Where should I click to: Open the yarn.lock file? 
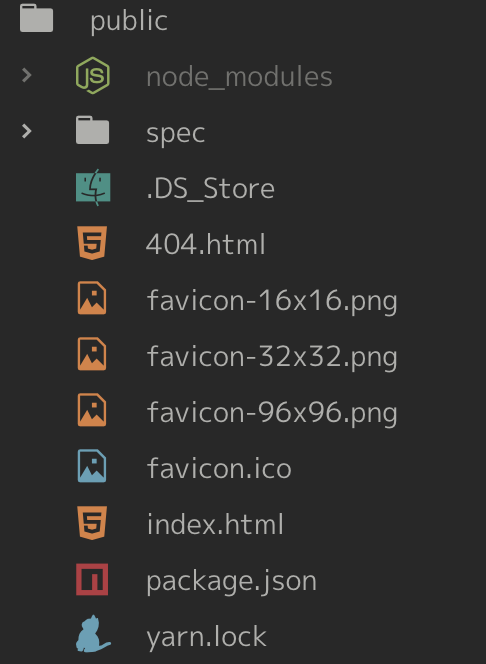pyautogui.click(x=207, y=637)
